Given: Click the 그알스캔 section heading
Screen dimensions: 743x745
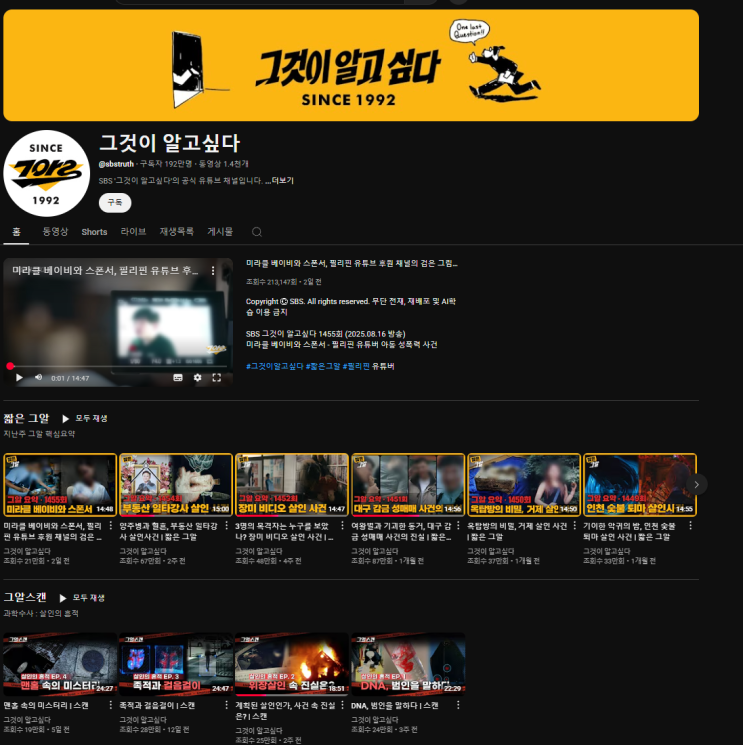Looking at the screenshot, I should (x=25, y=598).
